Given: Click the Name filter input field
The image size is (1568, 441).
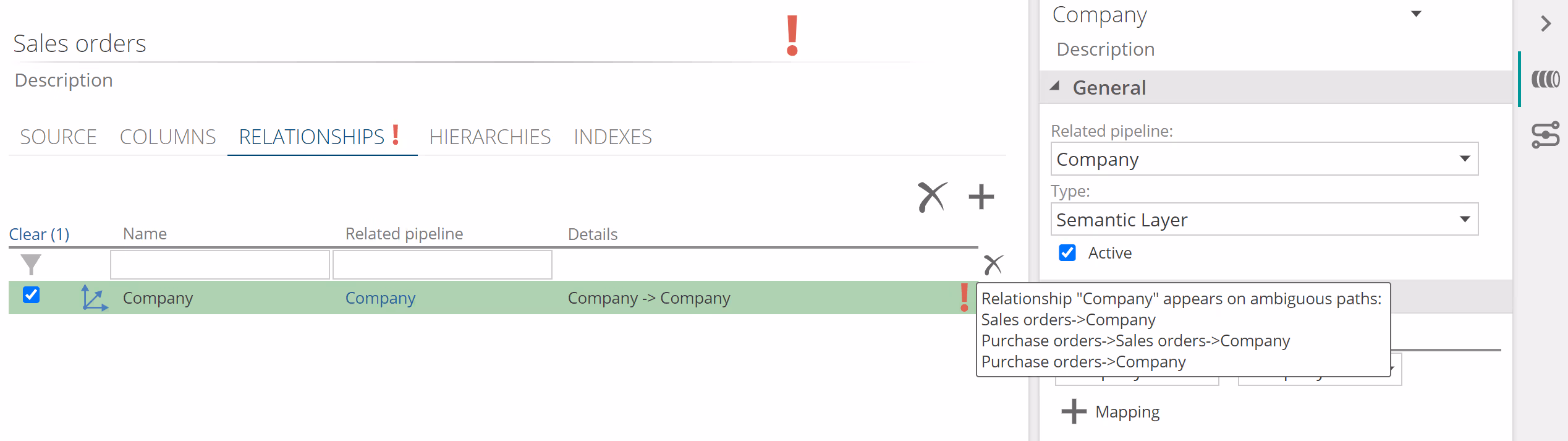Looking at the screenshot, I should coord(219,265).
